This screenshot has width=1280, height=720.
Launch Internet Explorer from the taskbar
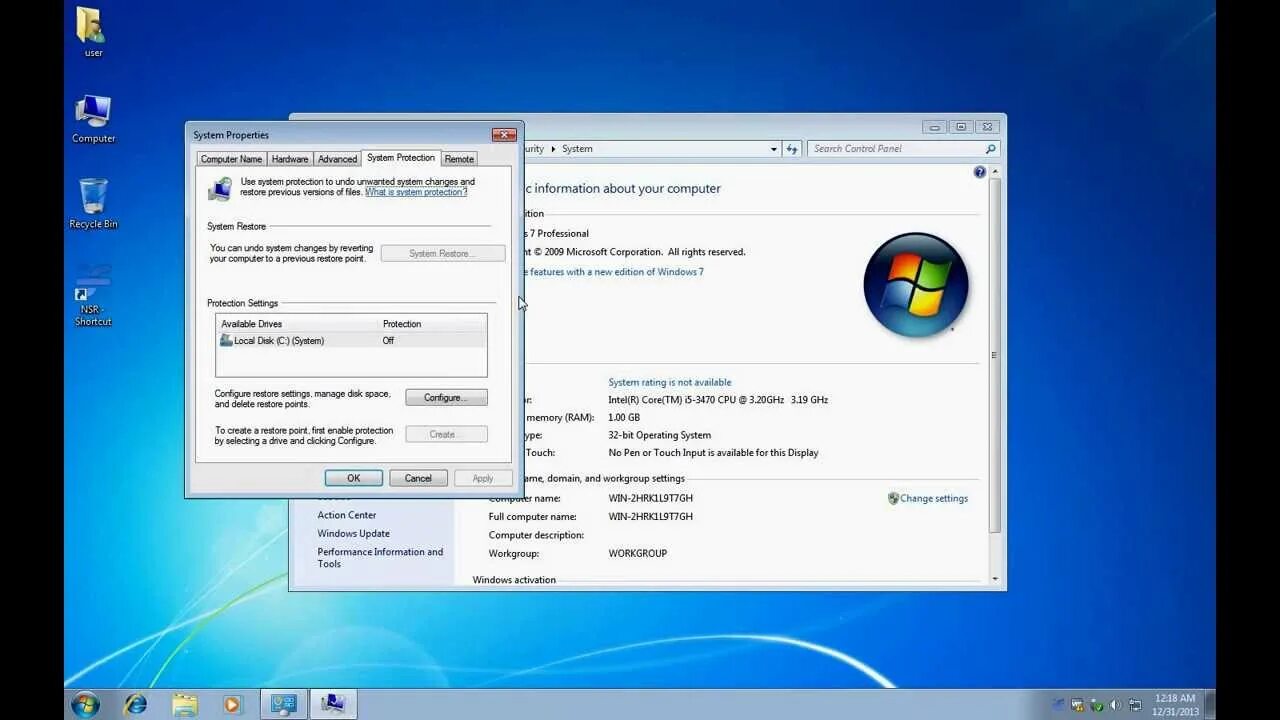[135, 704]
